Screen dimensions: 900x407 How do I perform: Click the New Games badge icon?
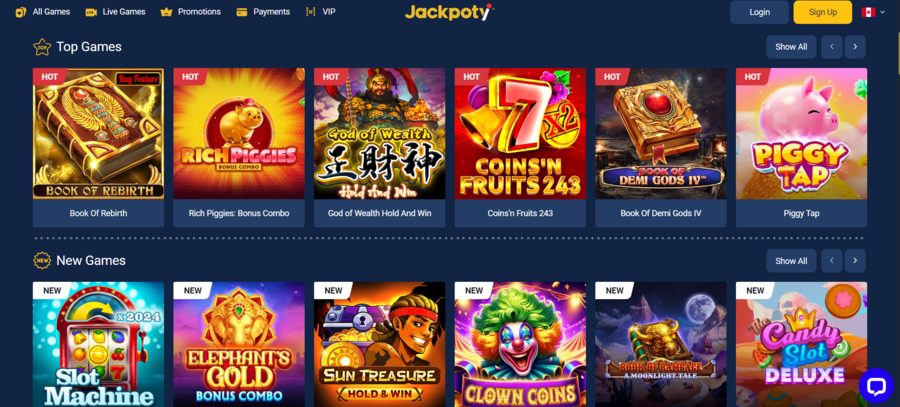[x=42, y=261]
